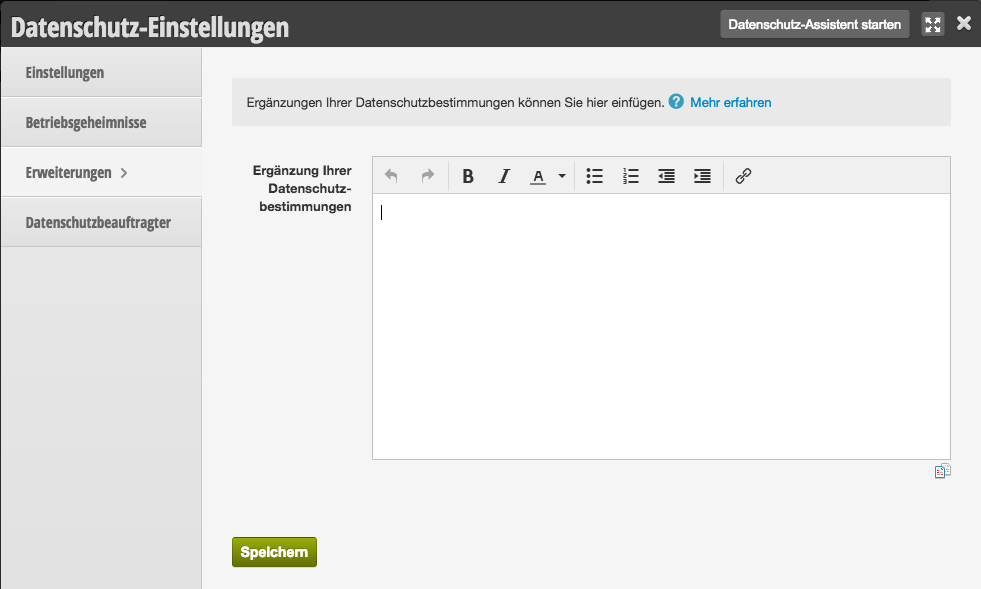Open the Betriebsgeheimnisse tab
Viewport: 981px width, 589px height.
[x=101, y=123]
